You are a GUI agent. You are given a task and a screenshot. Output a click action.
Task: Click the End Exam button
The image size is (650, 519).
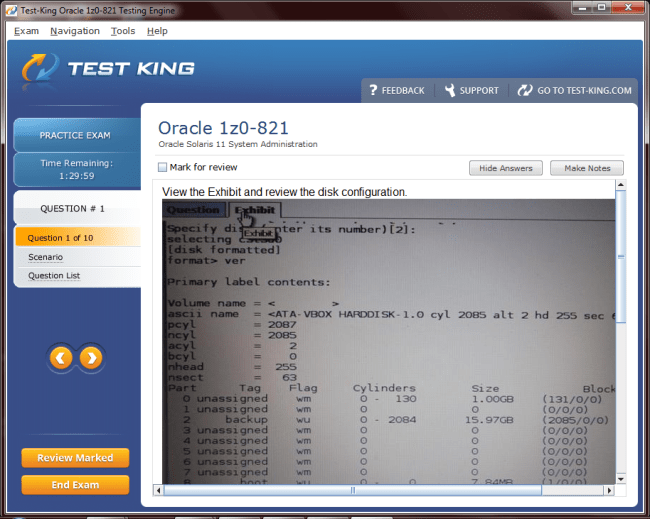pos(75,485)
